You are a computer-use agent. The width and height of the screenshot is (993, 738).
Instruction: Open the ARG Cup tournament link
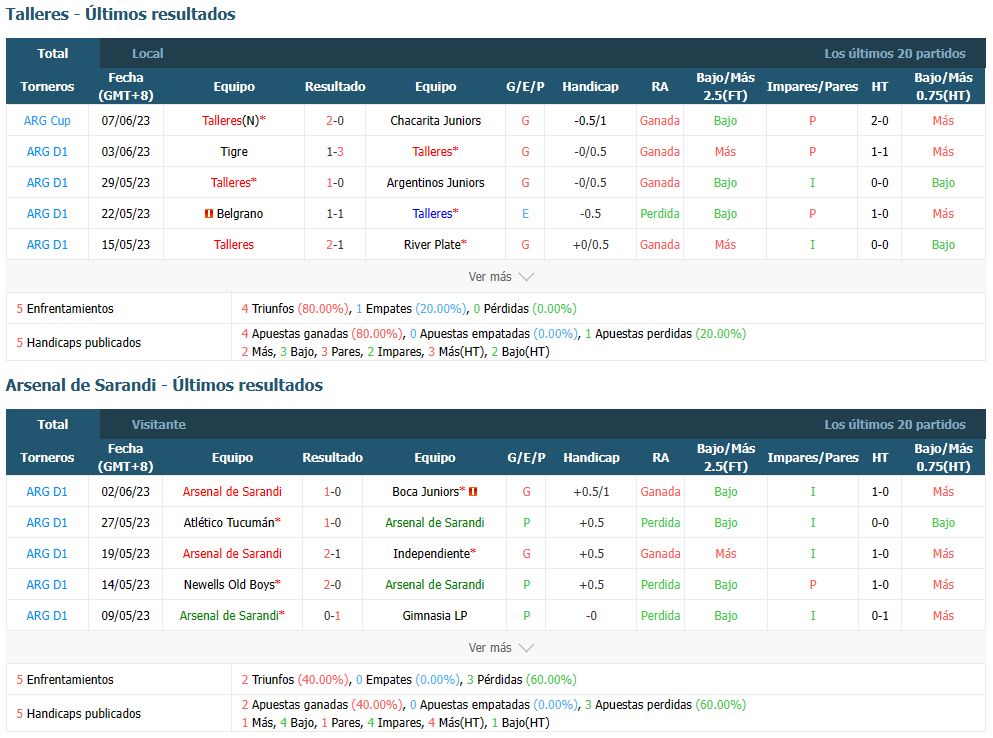47,120
